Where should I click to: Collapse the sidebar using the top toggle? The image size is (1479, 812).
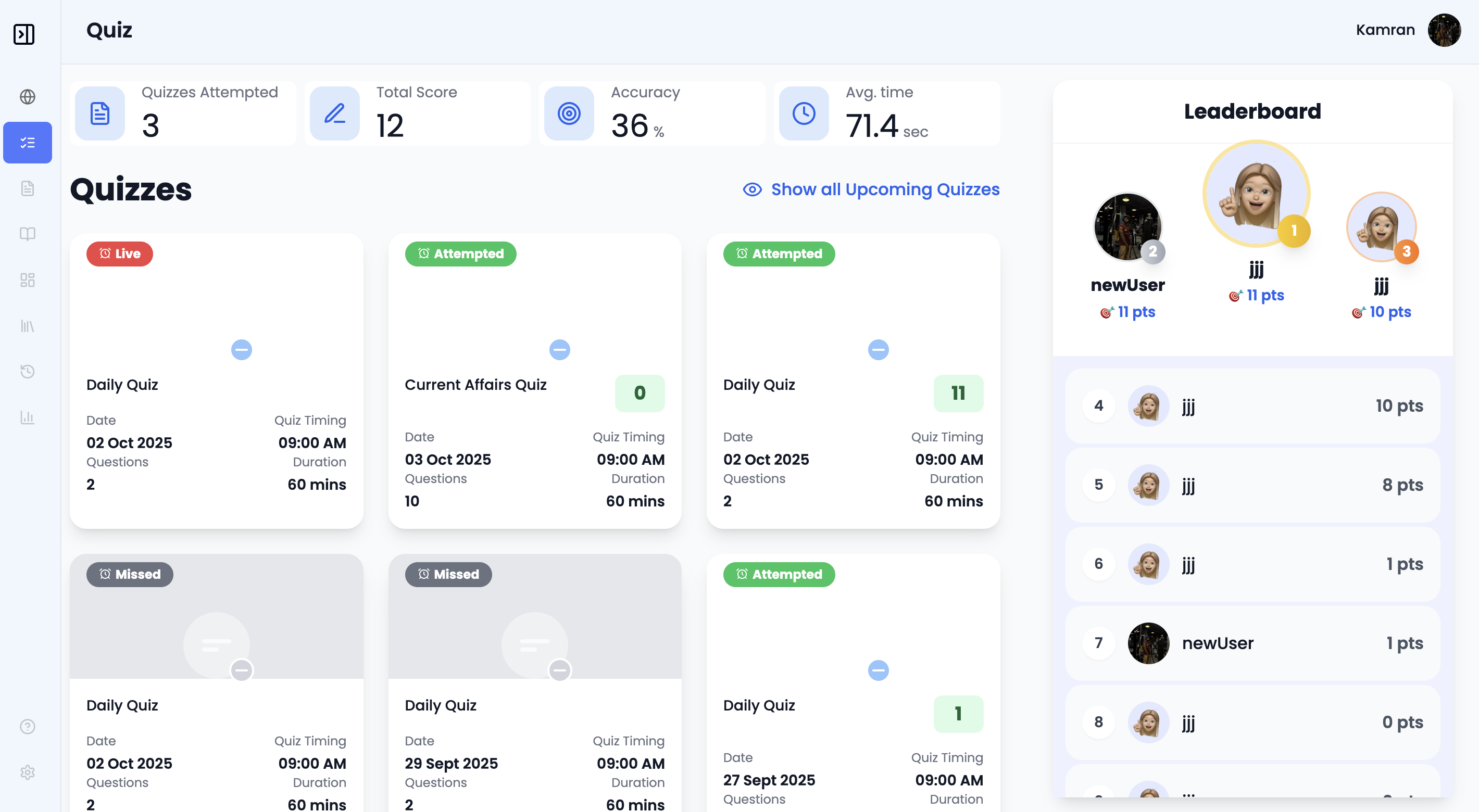click(x=24, y=34)
